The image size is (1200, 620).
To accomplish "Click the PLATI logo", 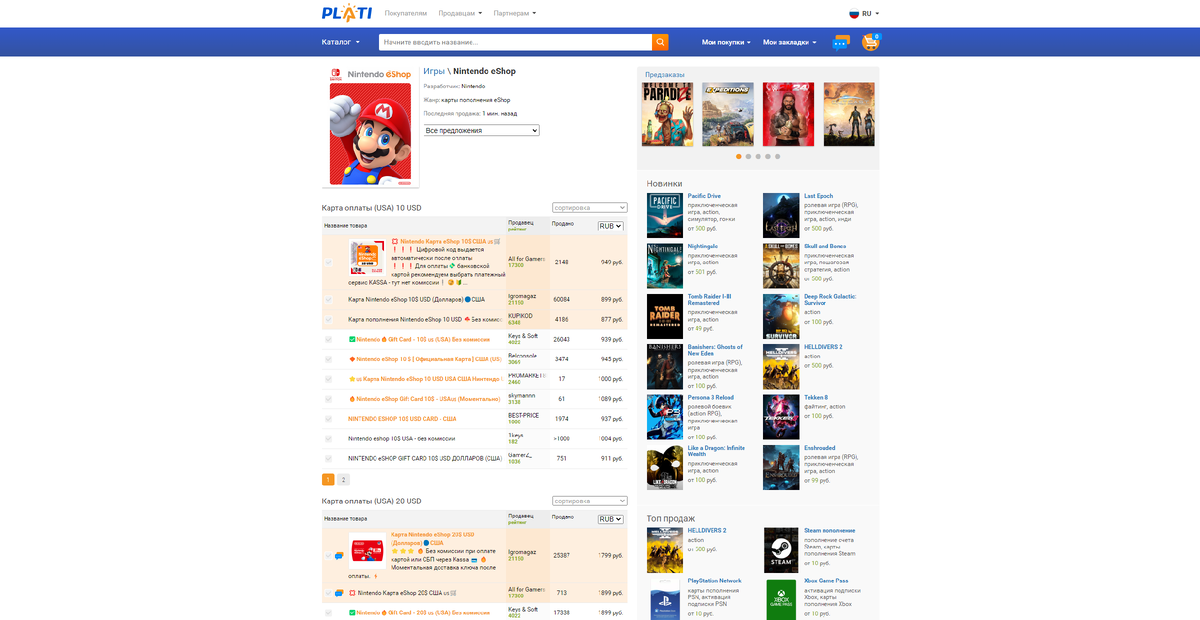I will click(346, 13).
